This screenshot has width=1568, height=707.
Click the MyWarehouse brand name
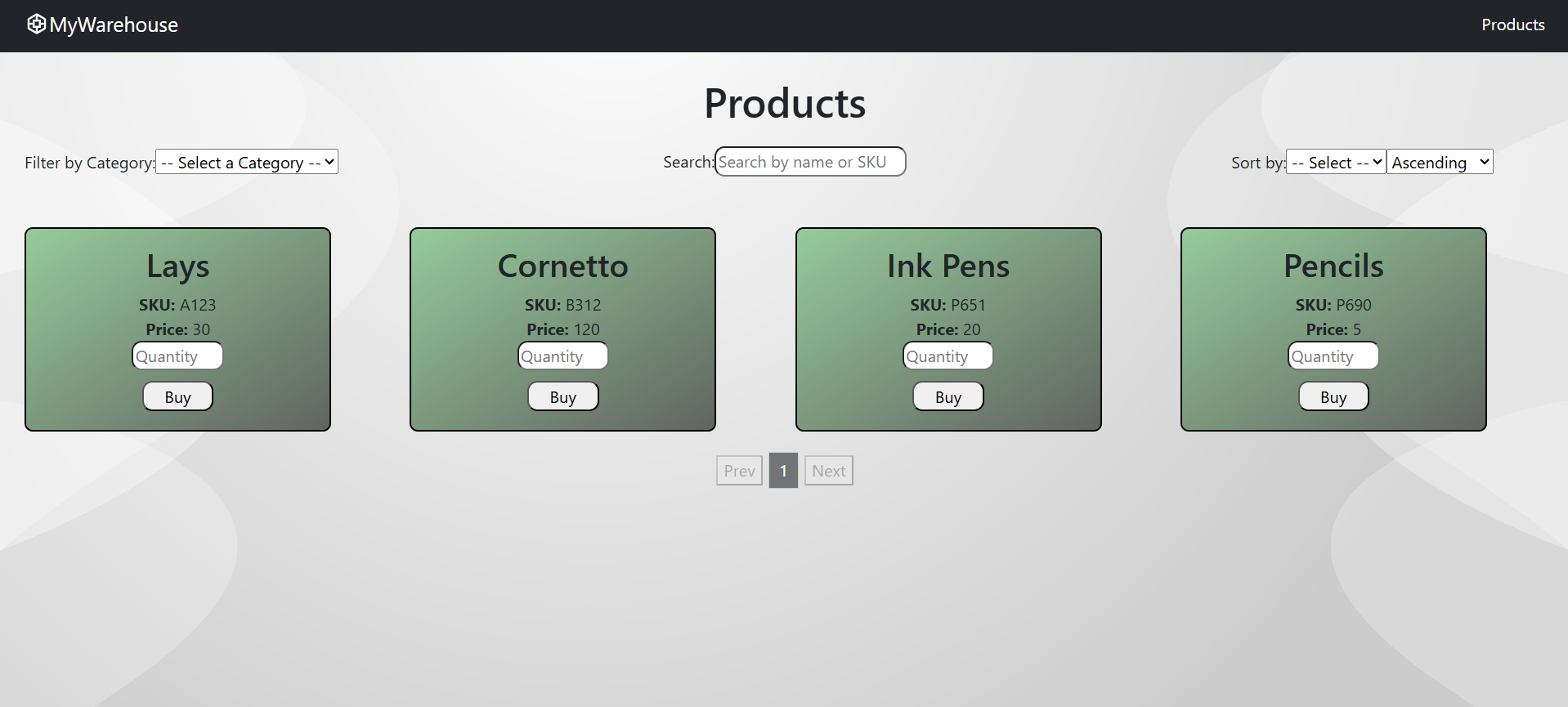[114, 25]
